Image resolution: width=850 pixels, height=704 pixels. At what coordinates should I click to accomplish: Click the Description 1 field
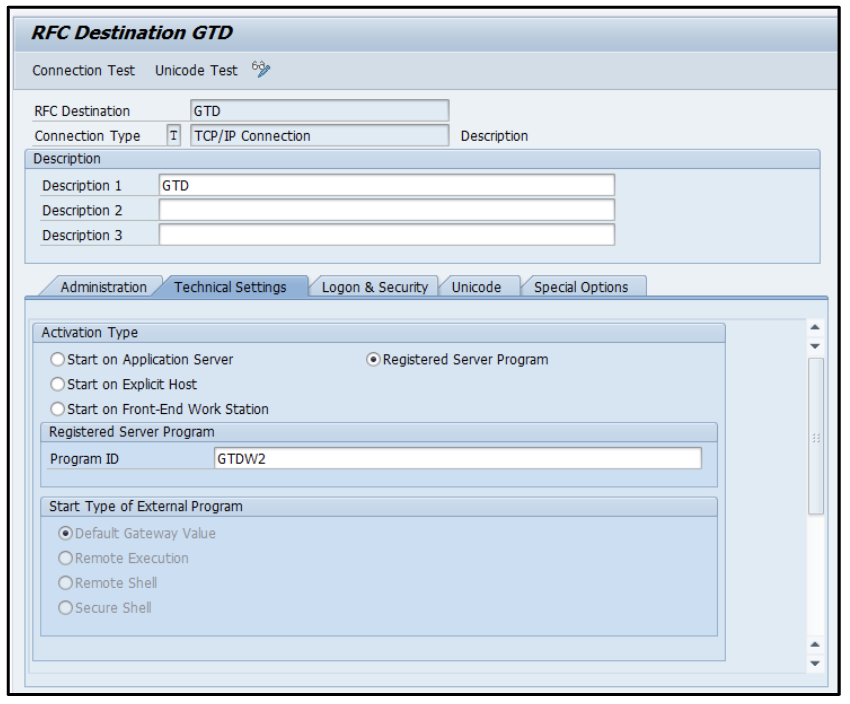[386, 185]
